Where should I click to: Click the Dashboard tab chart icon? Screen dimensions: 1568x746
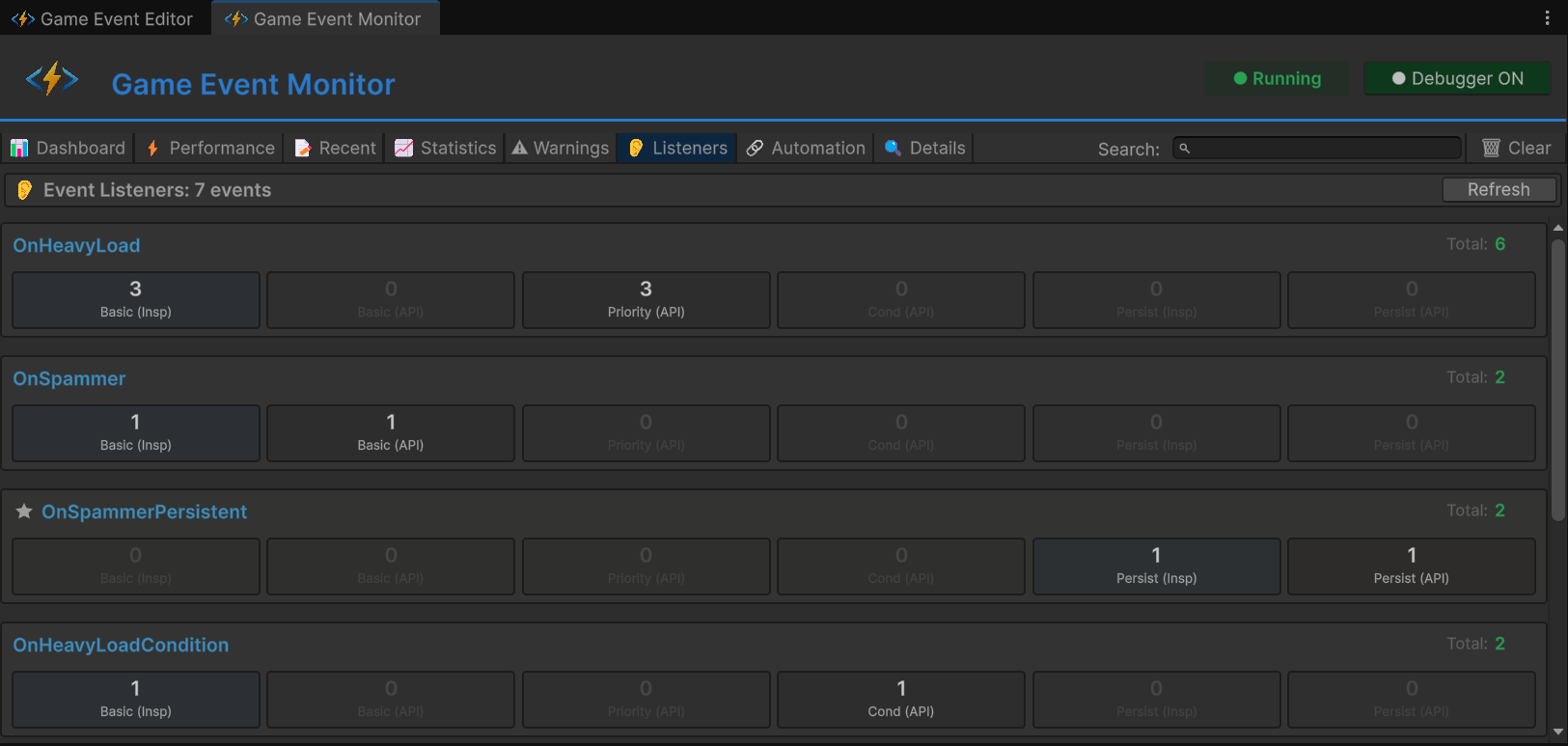[x=19, y=148]
